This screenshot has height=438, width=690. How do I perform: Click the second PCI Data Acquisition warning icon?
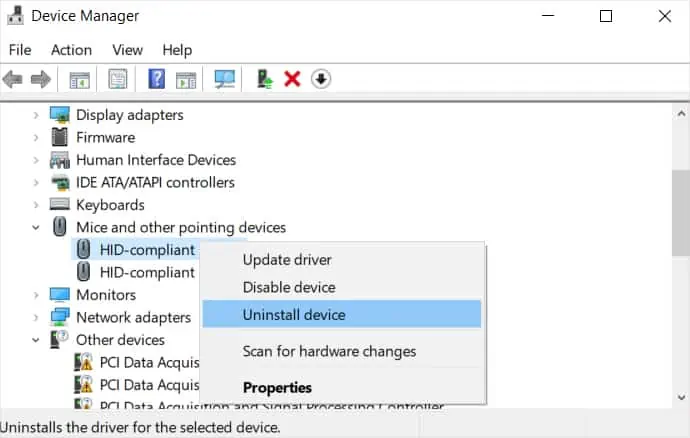(83, 384)
